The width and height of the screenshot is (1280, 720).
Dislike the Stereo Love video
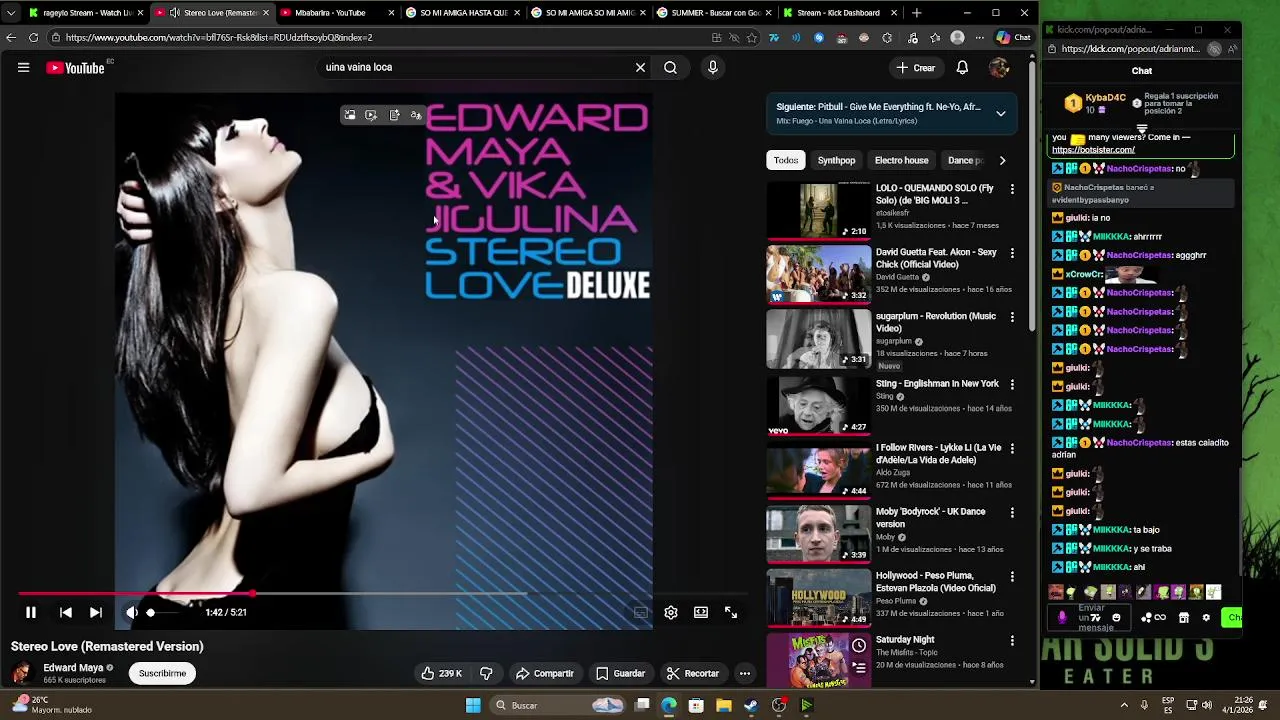pos(486,673)
